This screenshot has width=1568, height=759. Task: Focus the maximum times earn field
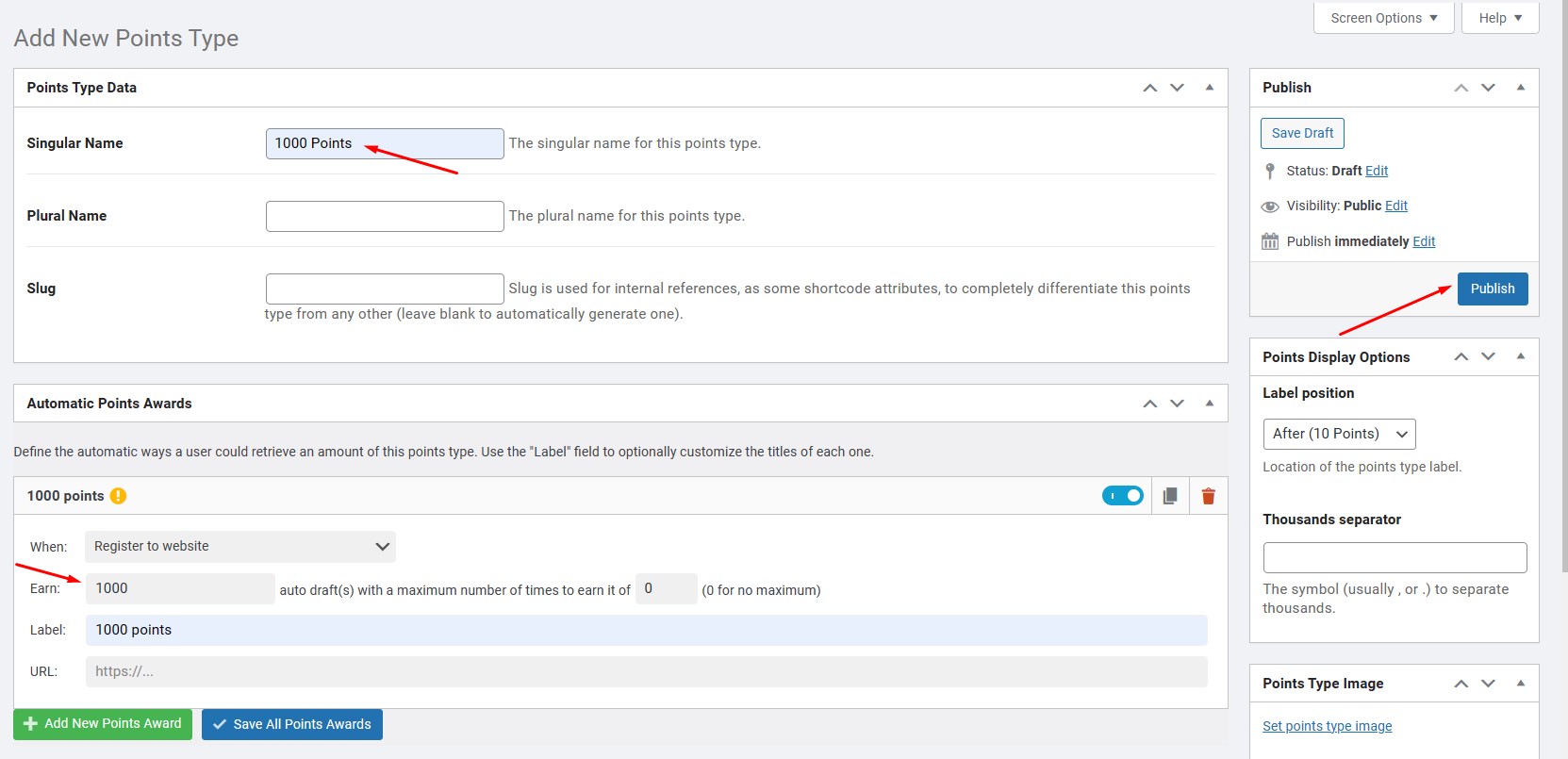(x=667, y=588)
